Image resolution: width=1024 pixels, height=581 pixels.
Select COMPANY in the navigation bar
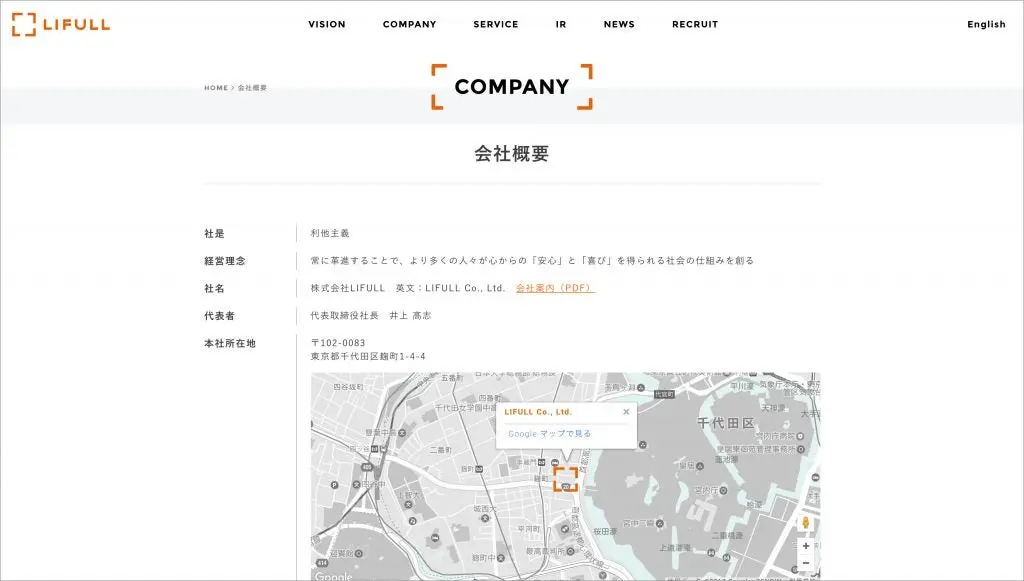pos(409,24)
